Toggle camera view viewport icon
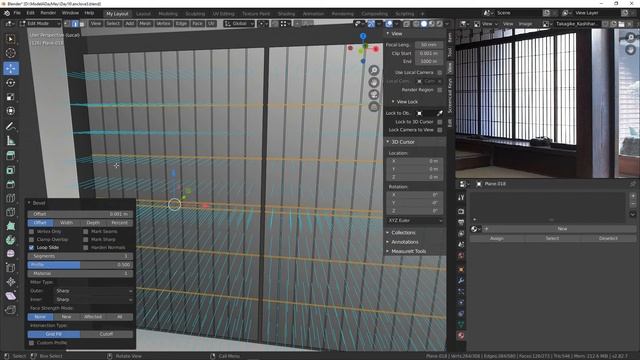This screenshot has width=640, height=360. click(x=374, y=95)
